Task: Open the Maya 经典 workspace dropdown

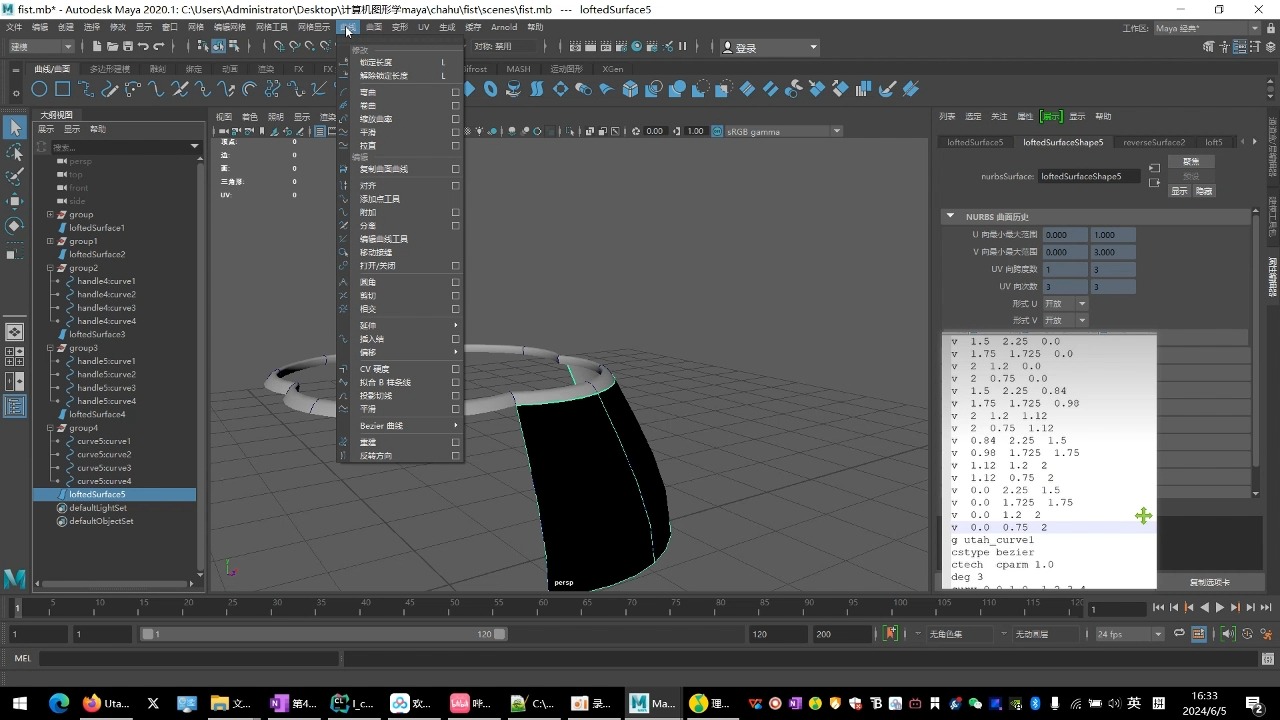Action: click(x=1206, y=28)
